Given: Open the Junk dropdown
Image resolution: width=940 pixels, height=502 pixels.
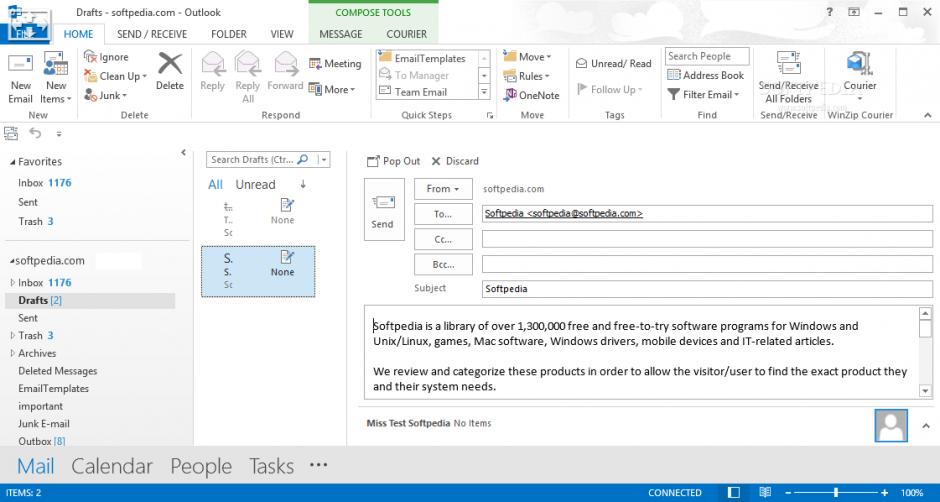Looking at the screenshot, I should point(106,95).
